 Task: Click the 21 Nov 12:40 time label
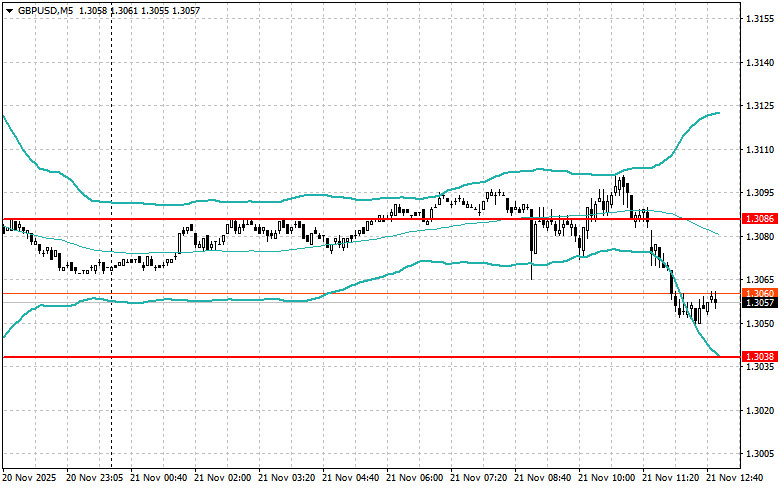(735, 478)
